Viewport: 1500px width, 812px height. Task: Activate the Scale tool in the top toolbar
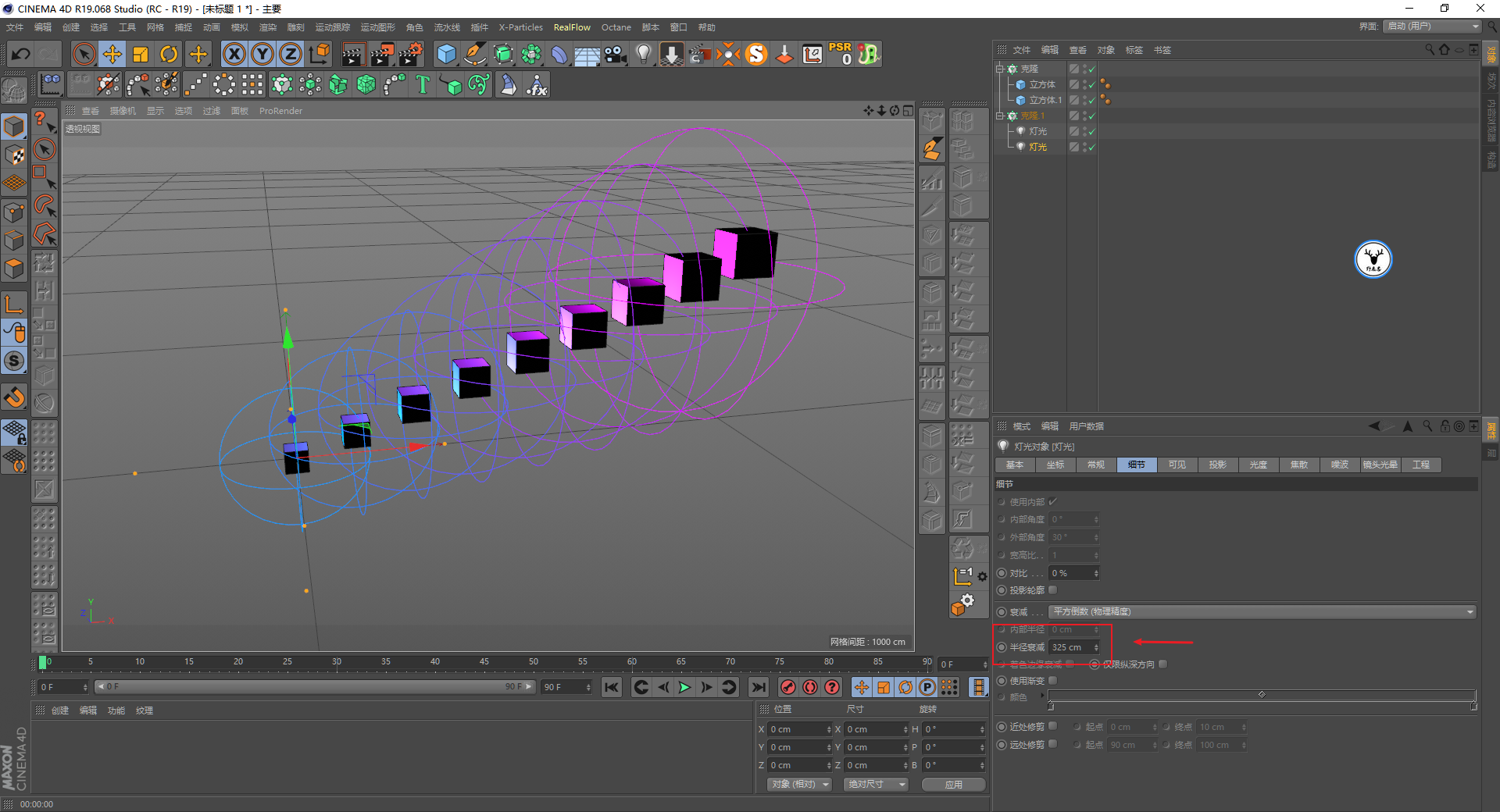click(x=141, y=54)
